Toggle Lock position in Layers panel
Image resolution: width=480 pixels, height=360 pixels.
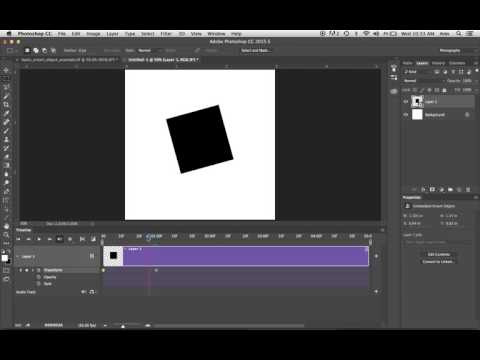(x=429, y=90)
